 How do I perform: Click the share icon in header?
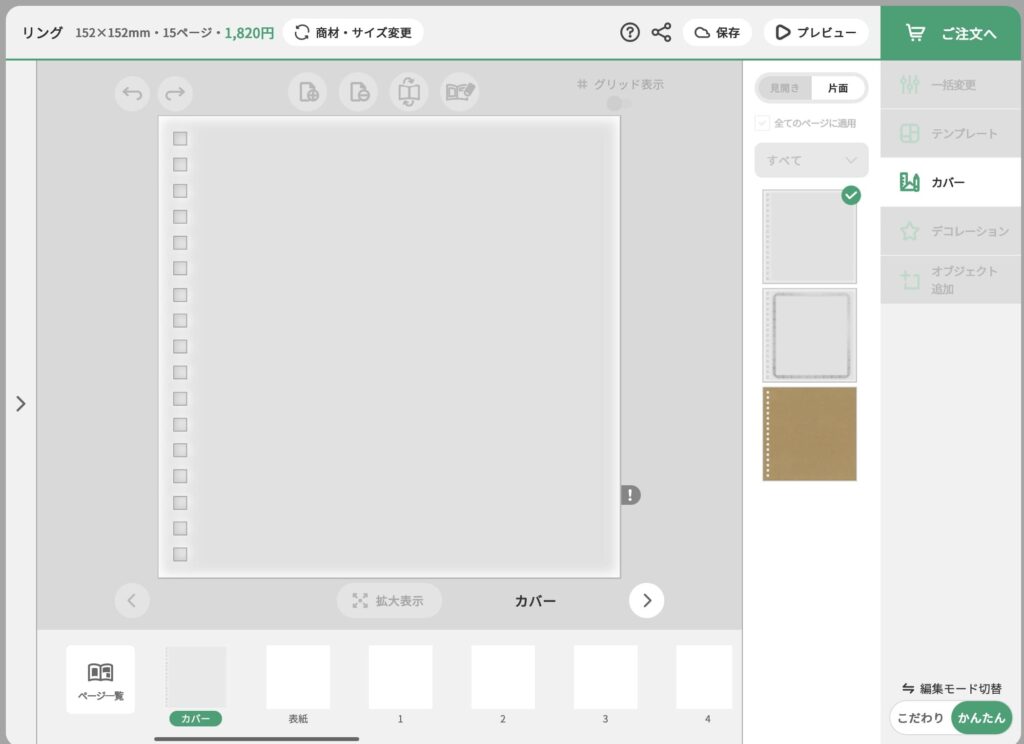click(x=661, y=32)
